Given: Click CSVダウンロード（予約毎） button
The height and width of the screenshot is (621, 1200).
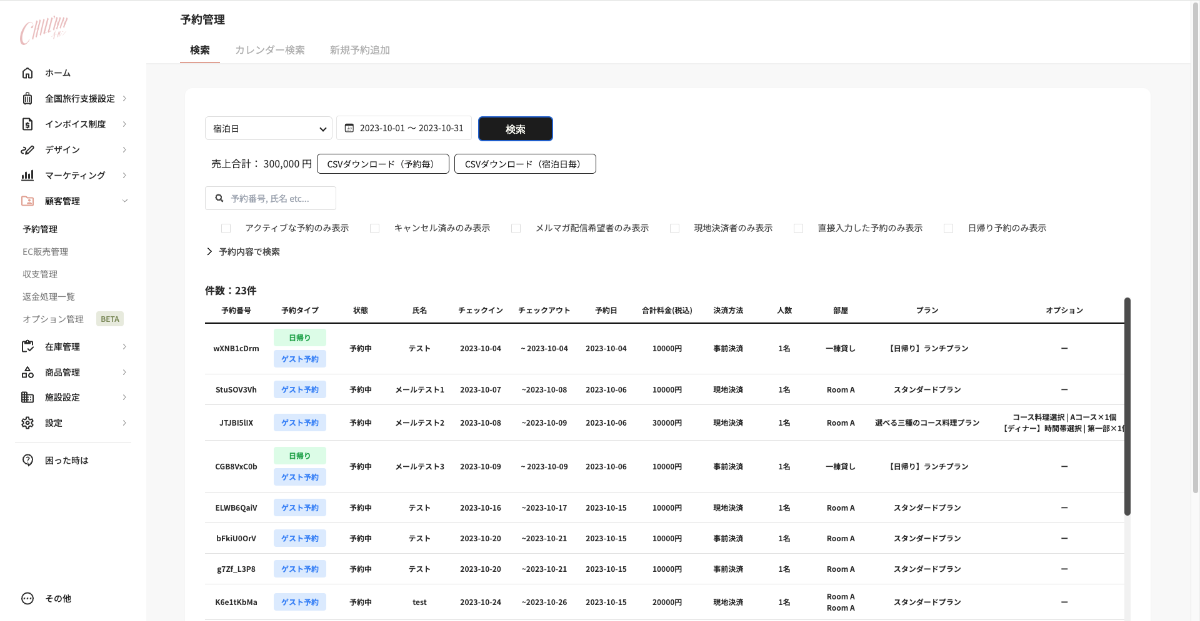Looking at the screenshot, I should coord(383,164).
